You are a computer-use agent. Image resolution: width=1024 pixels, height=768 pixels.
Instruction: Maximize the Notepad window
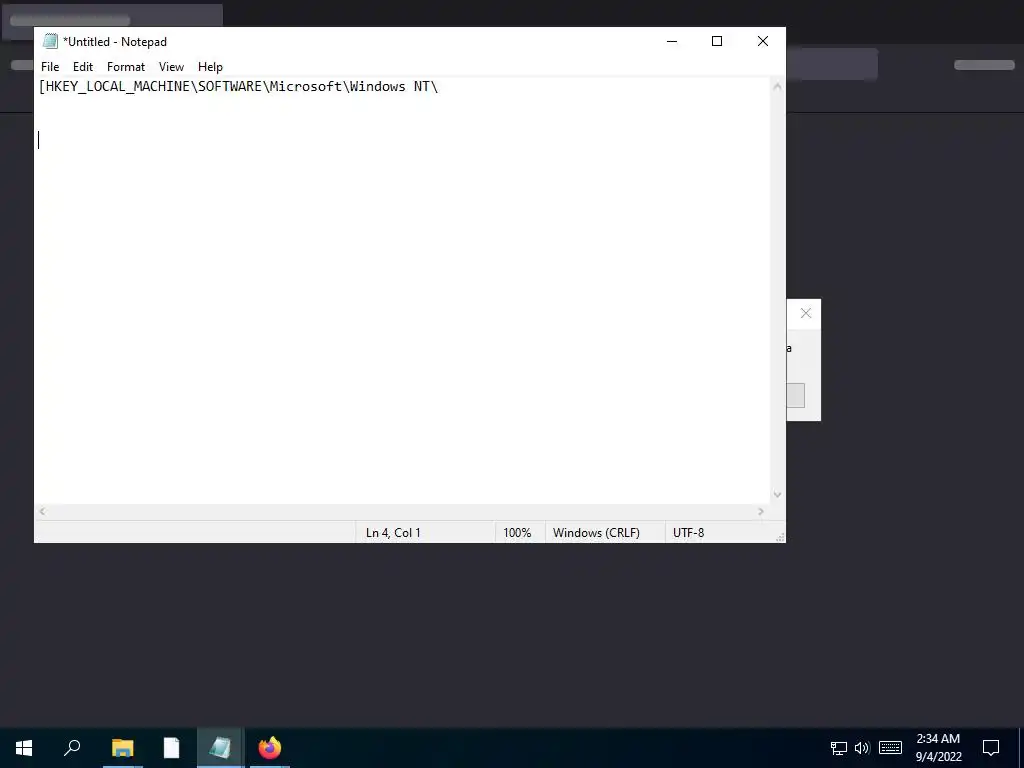716,41
